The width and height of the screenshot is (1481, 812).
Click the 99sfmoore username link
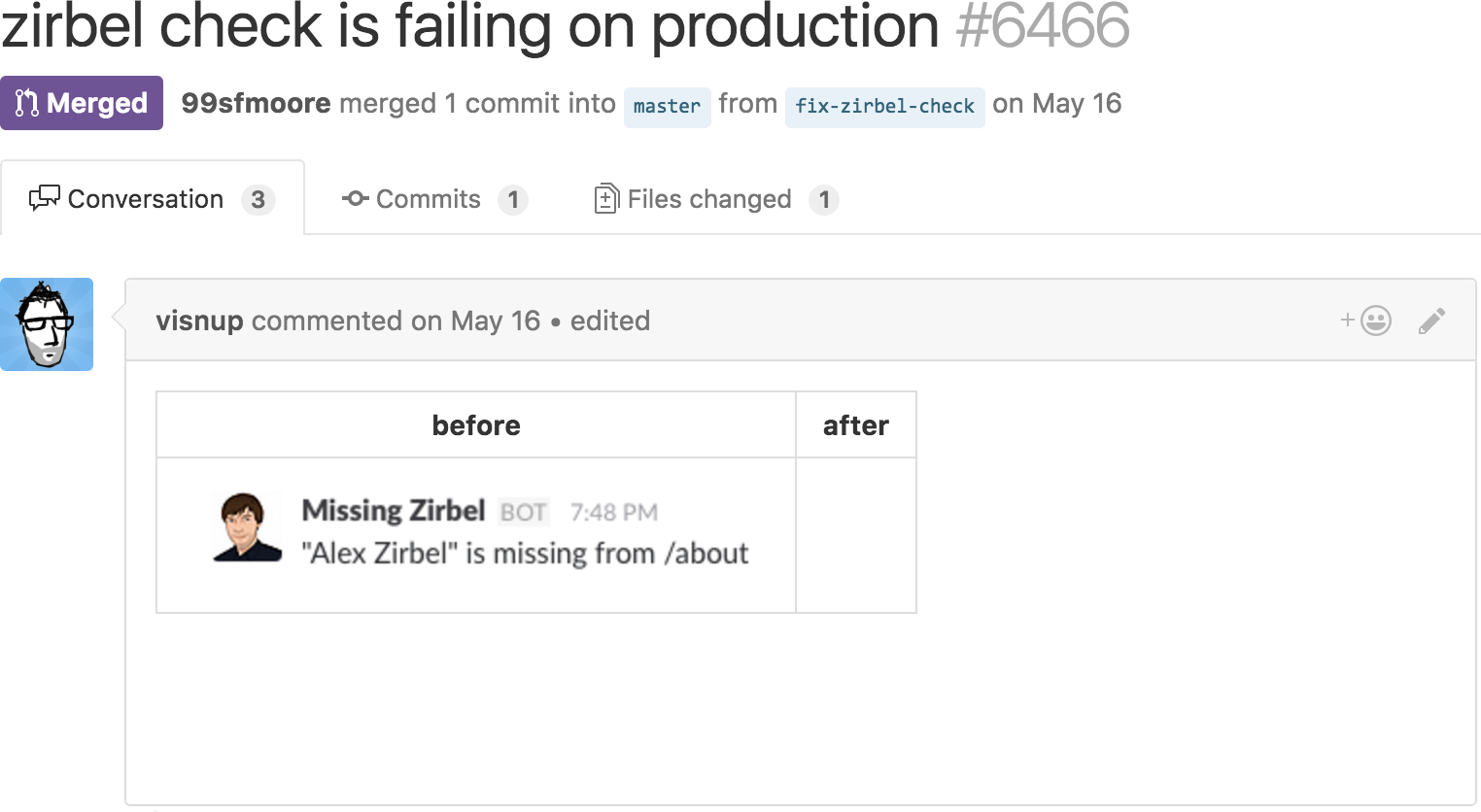click(256, 103)
